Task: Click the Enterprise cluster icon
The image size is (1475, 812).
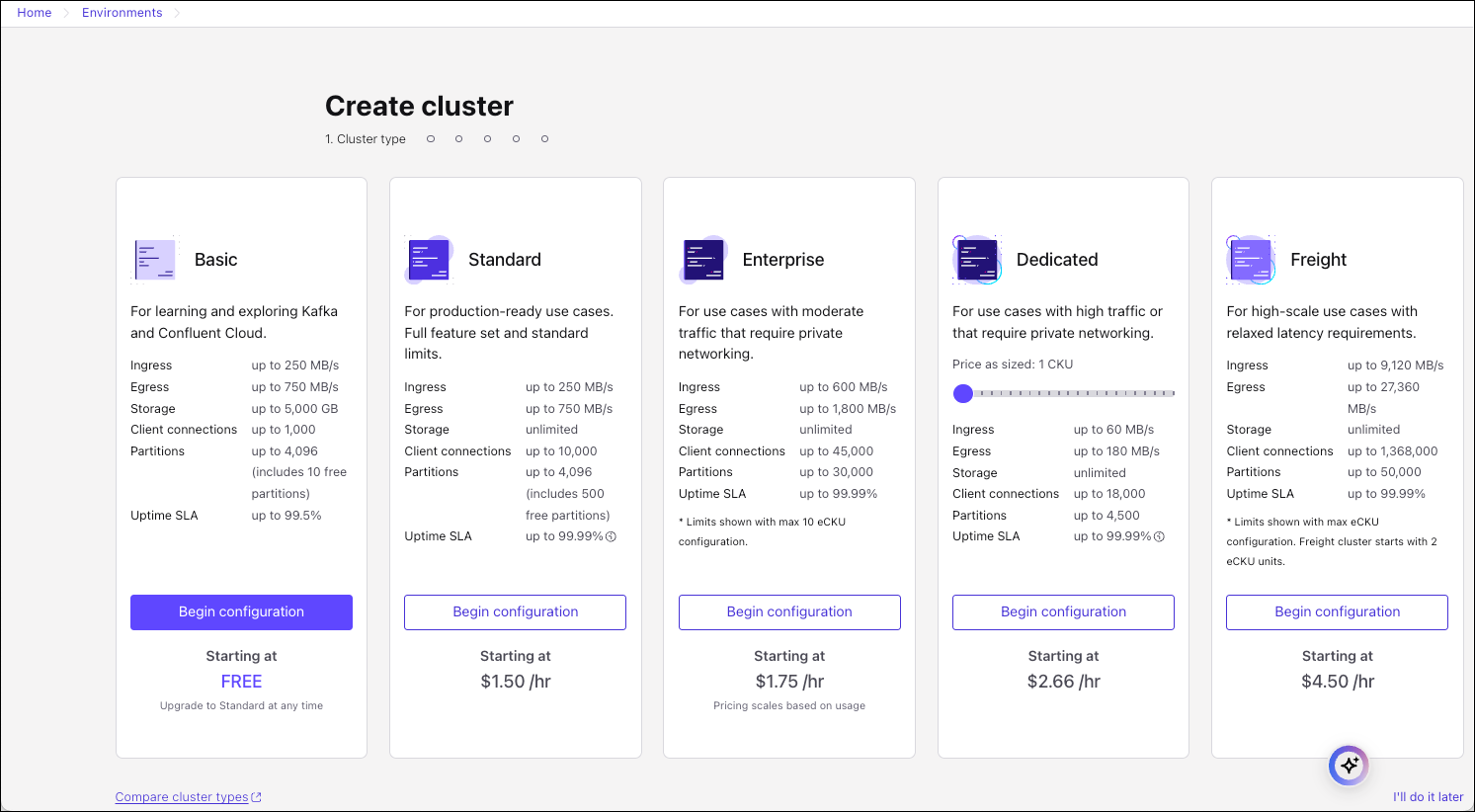Action: pyautogui.click(x=703, y=260)
